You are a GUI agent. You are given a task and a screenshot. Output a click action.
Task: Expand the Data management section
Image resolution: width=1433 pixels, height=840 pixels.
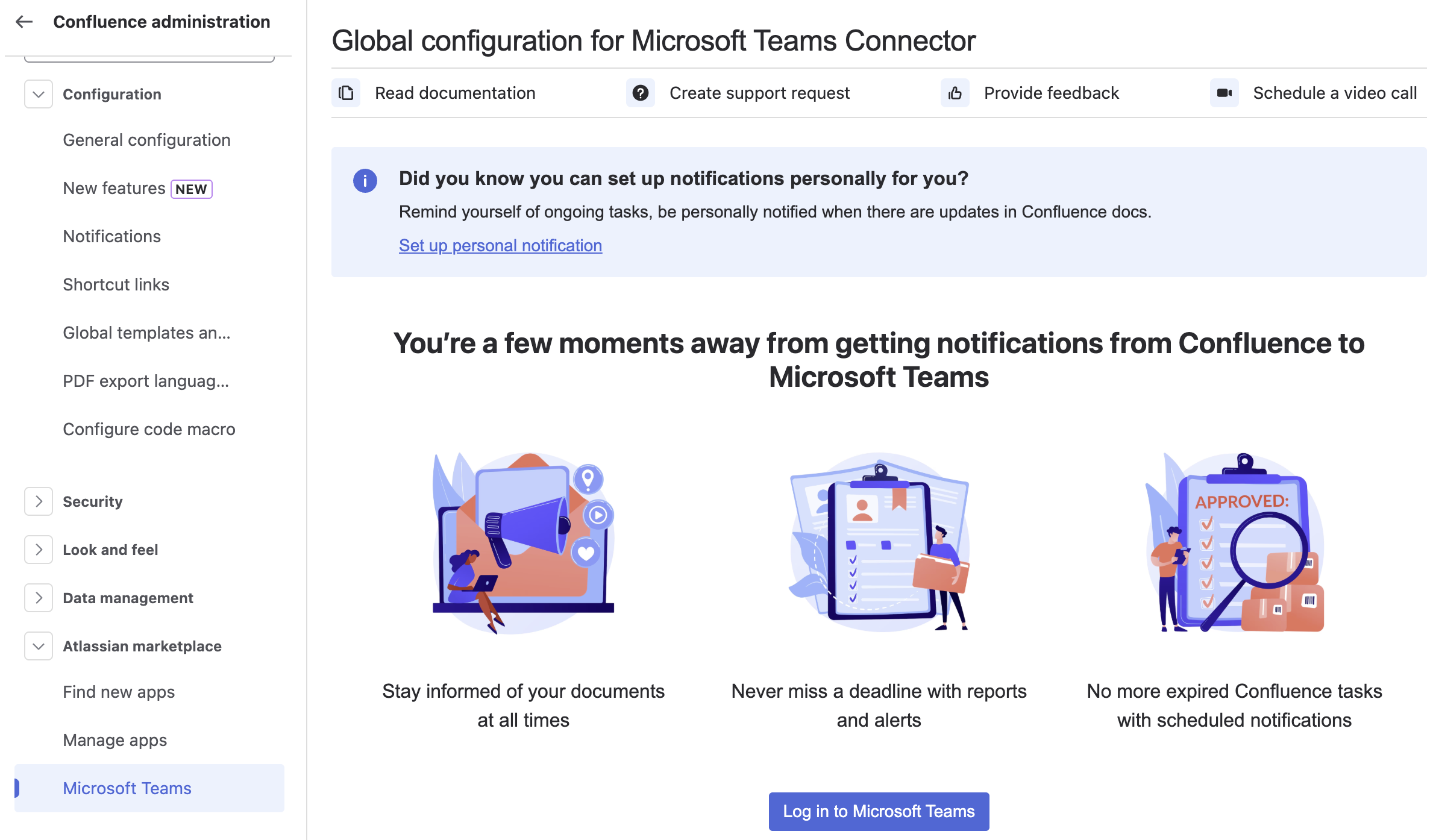point(39,598)
